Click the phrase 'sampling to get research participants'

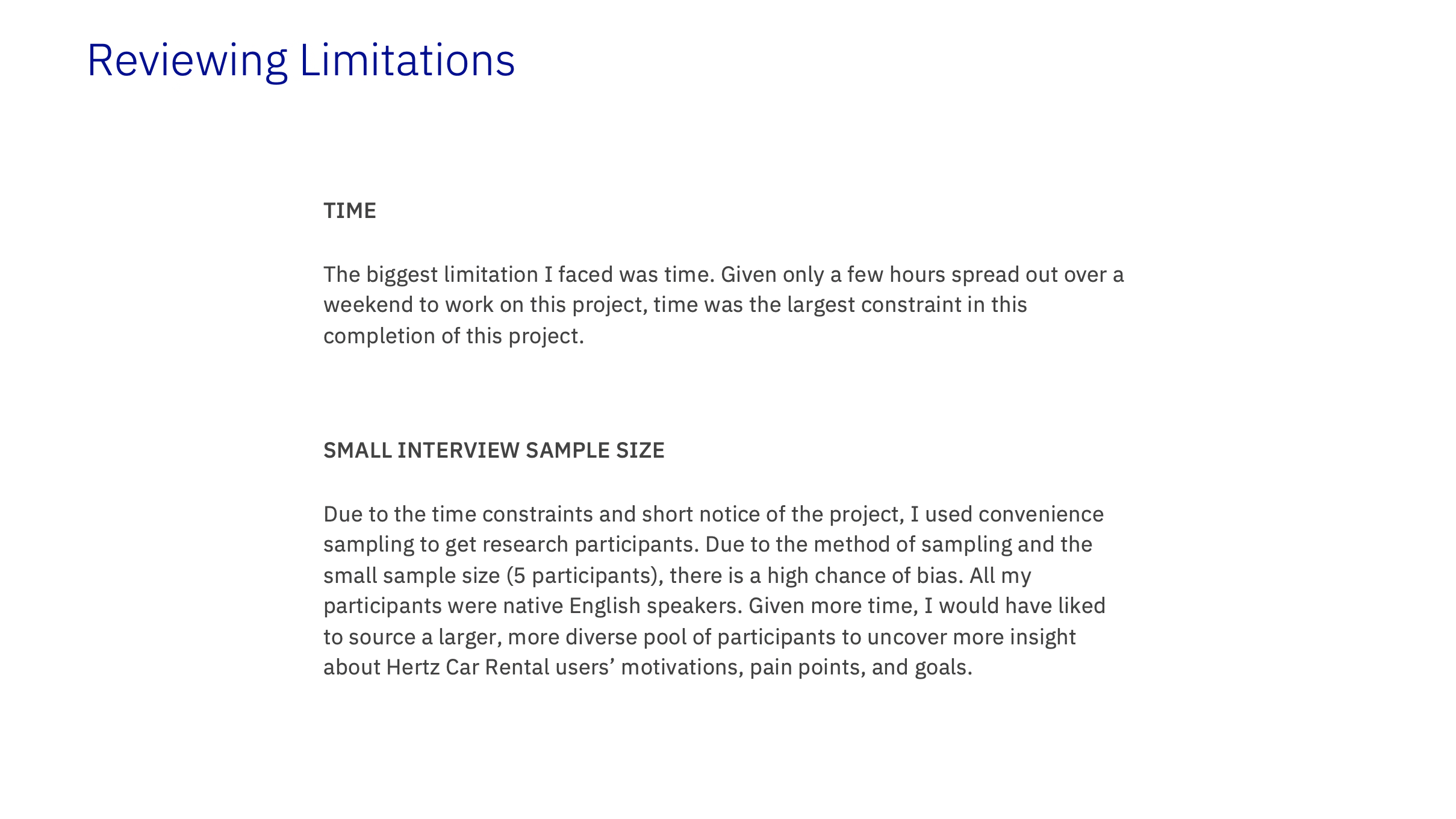click(511, 545)
